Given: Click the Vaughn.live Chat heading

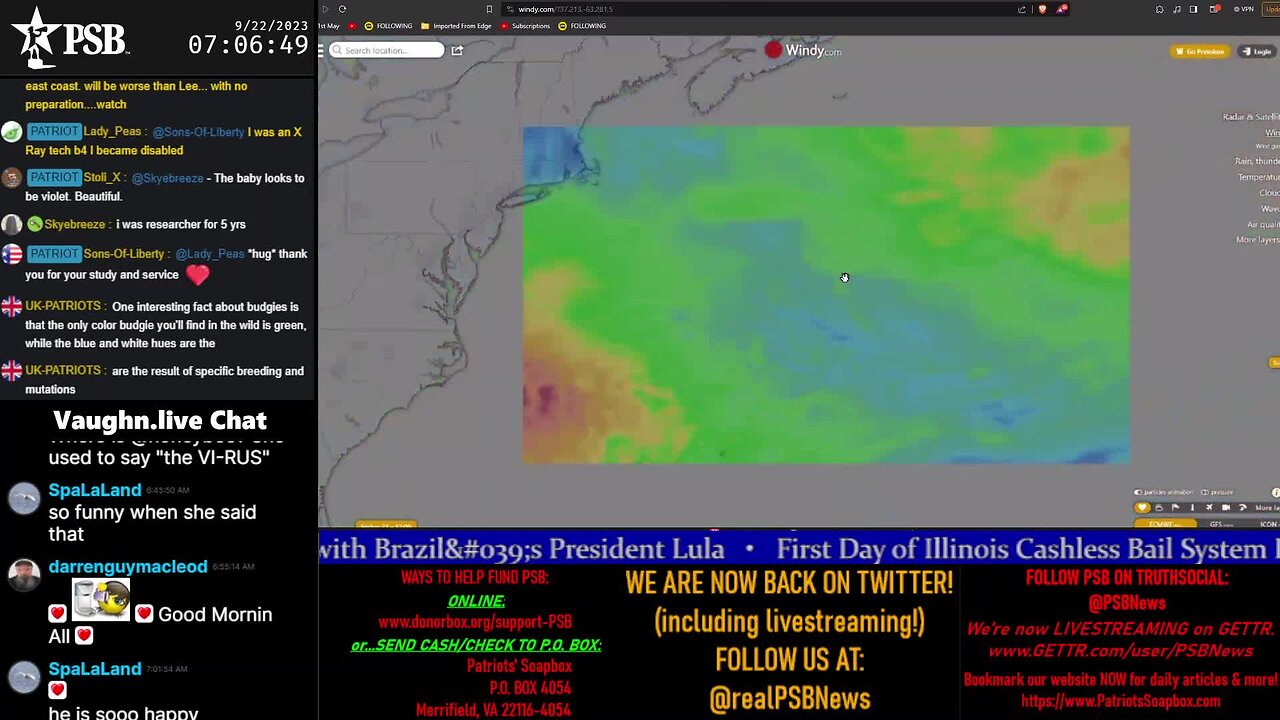Looking at the screenshot, I should pyautogui.click(x=160, y=420).
